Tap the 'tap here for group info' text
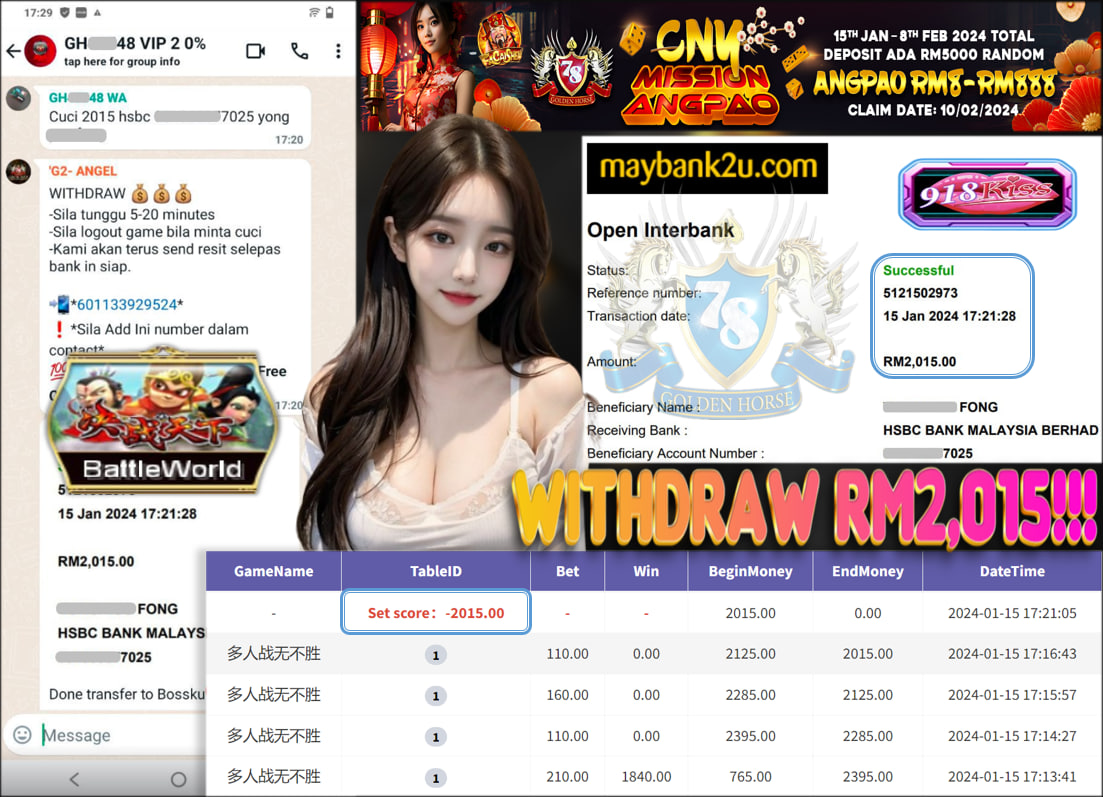Viewport: 1103px width, 797px height. 122,62
